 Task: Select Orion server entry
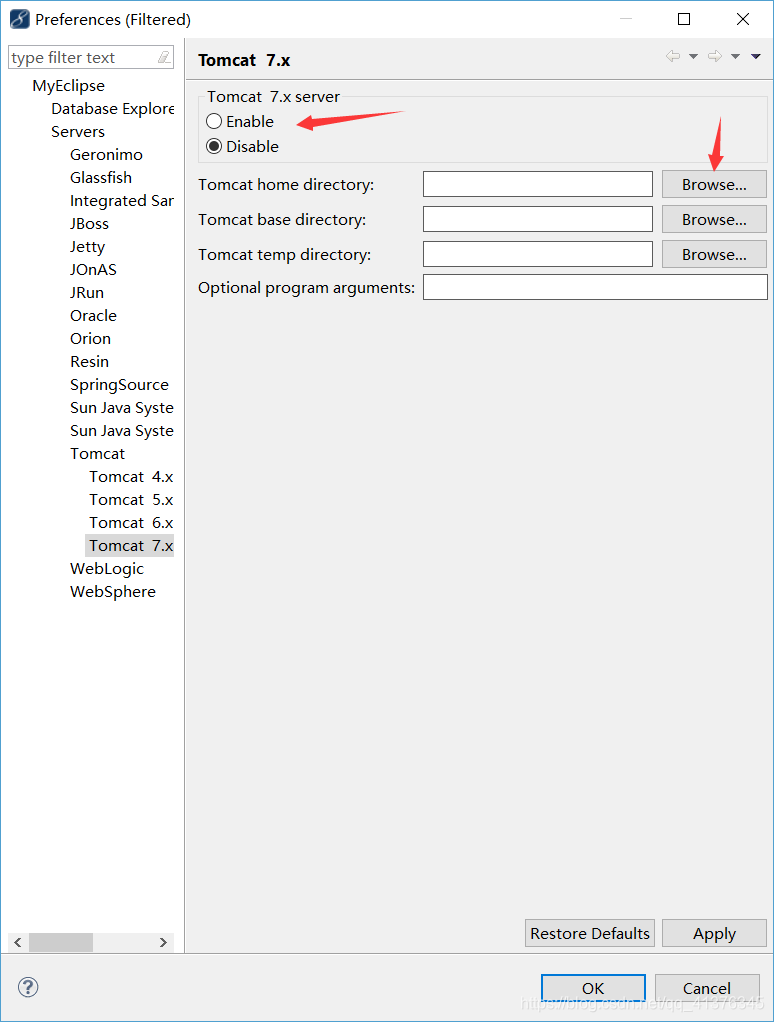(91, 338)
